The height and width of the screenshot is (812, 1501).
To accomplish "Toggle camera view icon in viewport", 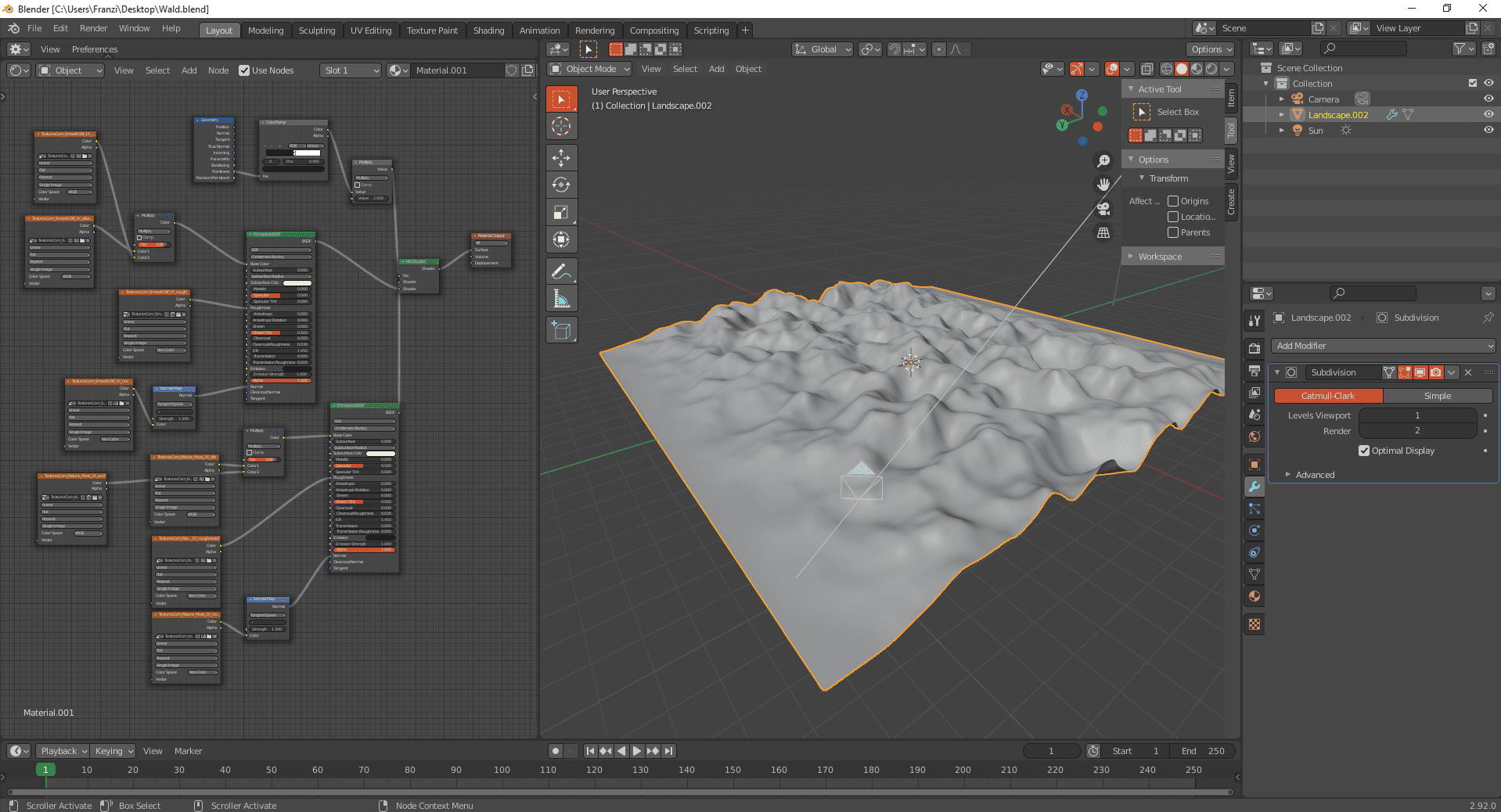I will click(x=1103, y=209).
